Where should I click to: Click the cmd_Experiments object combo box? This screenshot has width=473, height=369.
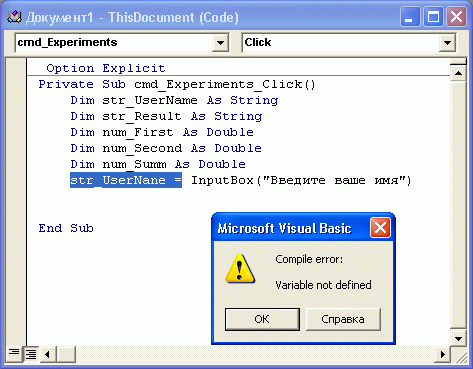(x=122, y=43)
